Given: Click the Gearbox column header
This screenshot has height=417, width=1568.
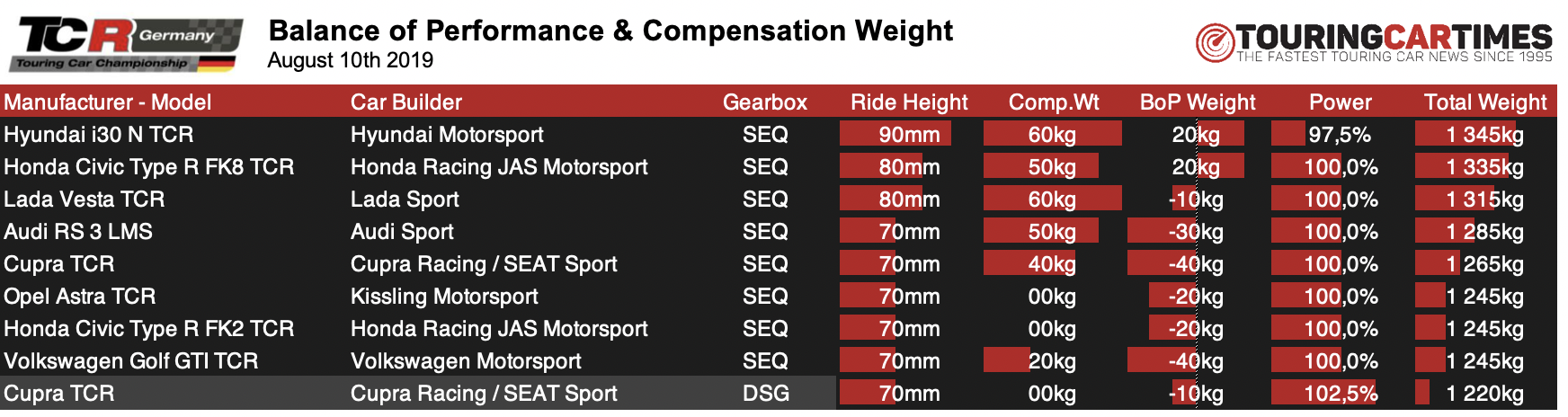Looking at the screenshot, I should point(765,102).
